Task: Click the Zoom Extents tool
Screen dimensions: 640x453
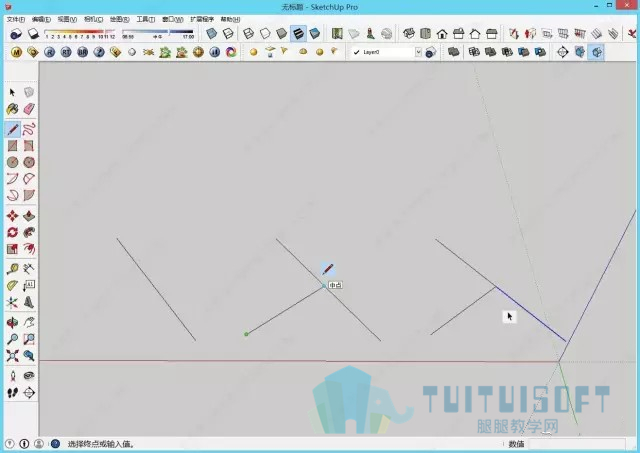Action: (12, 355)
